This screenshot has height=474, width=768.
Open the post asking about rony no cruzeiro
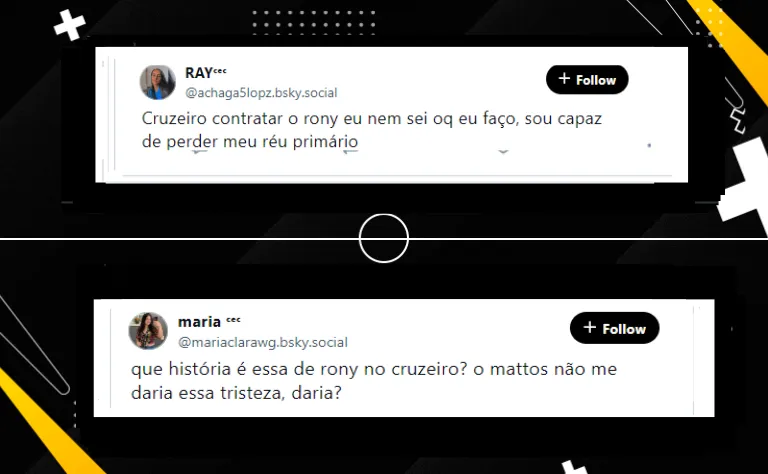(x=373, y=380)
